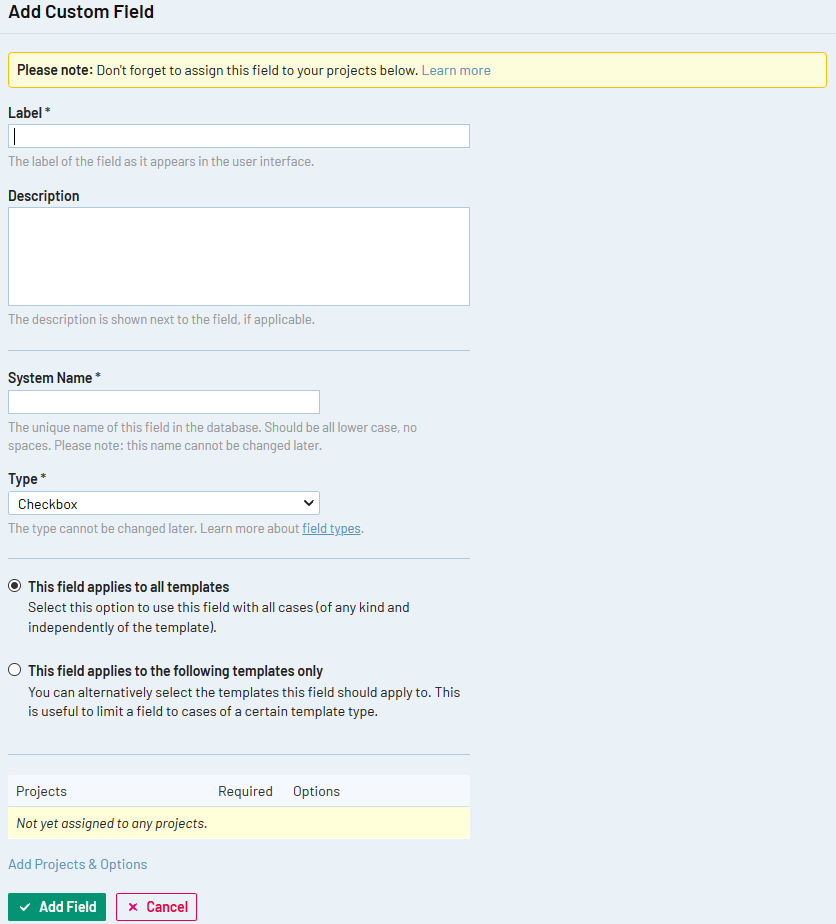Click the 'Add Custom Field' page heading

tap(81, 13)
